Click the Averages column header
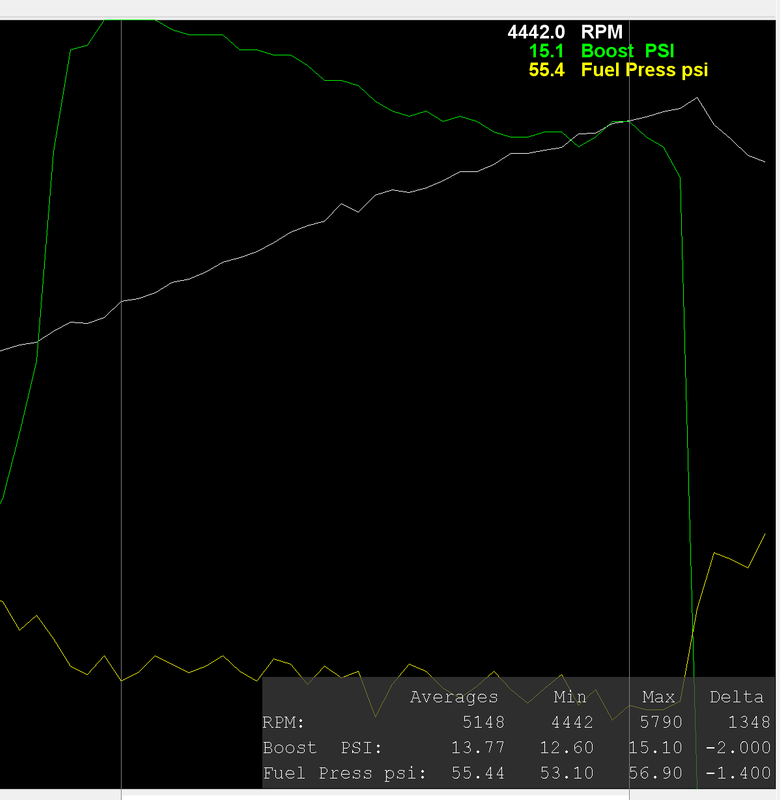This screenshot has width=780, height=800. point(454,697)
